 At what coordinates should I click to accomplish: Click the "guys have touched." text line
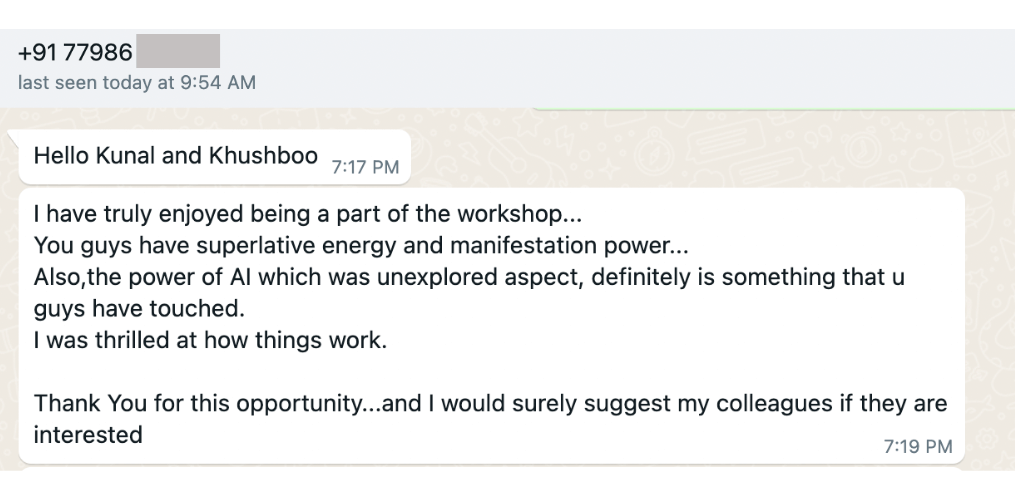point(139,308)
